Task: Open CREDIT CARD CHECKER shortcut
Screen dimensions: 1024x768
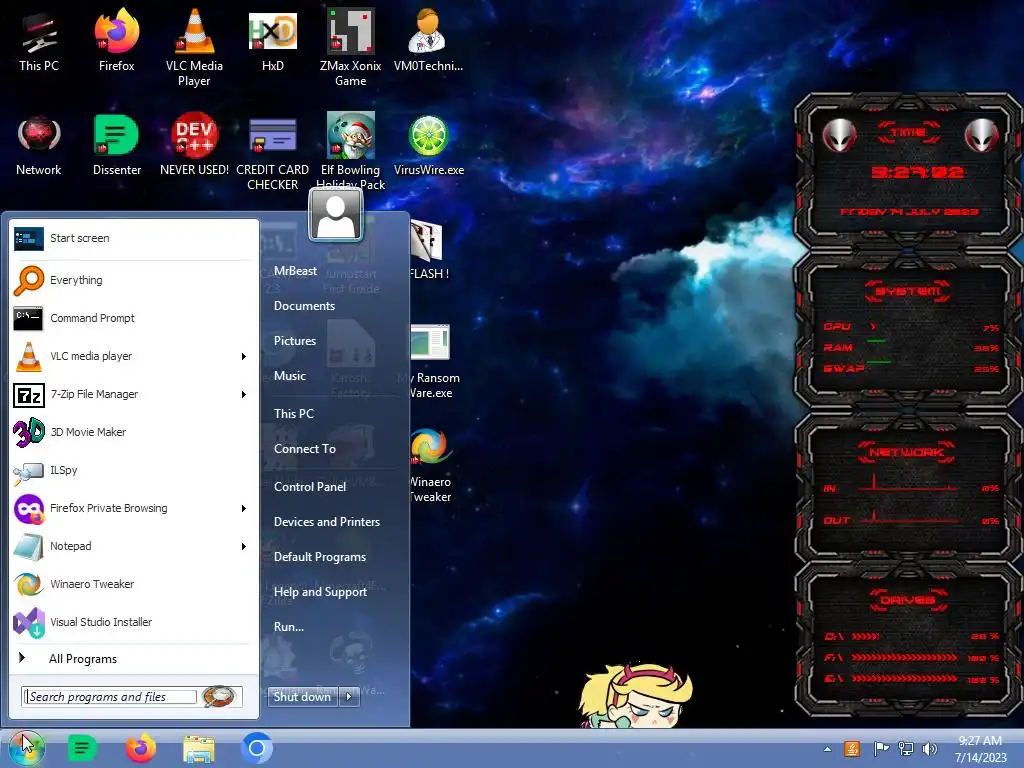Action: pos(272,153)
